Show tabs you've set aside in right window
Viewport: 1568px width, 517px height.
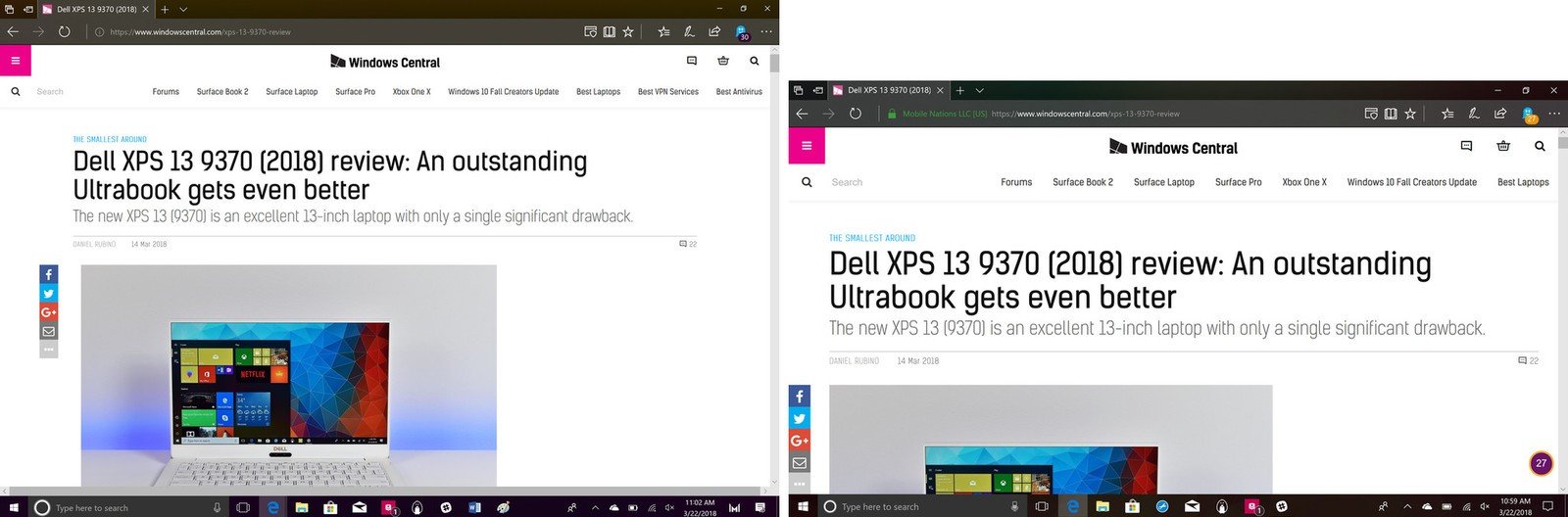800,90
